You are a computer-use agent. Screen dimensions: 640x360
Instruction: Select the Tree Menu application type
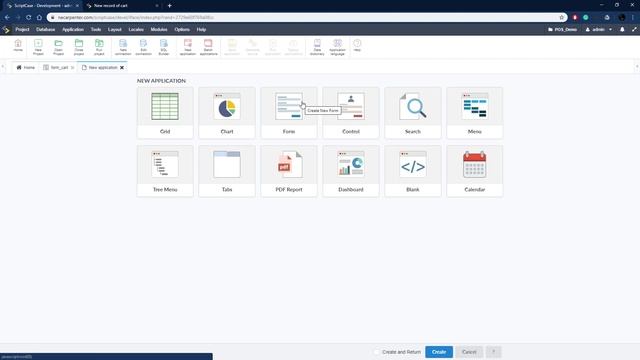(x=165, y=171)
